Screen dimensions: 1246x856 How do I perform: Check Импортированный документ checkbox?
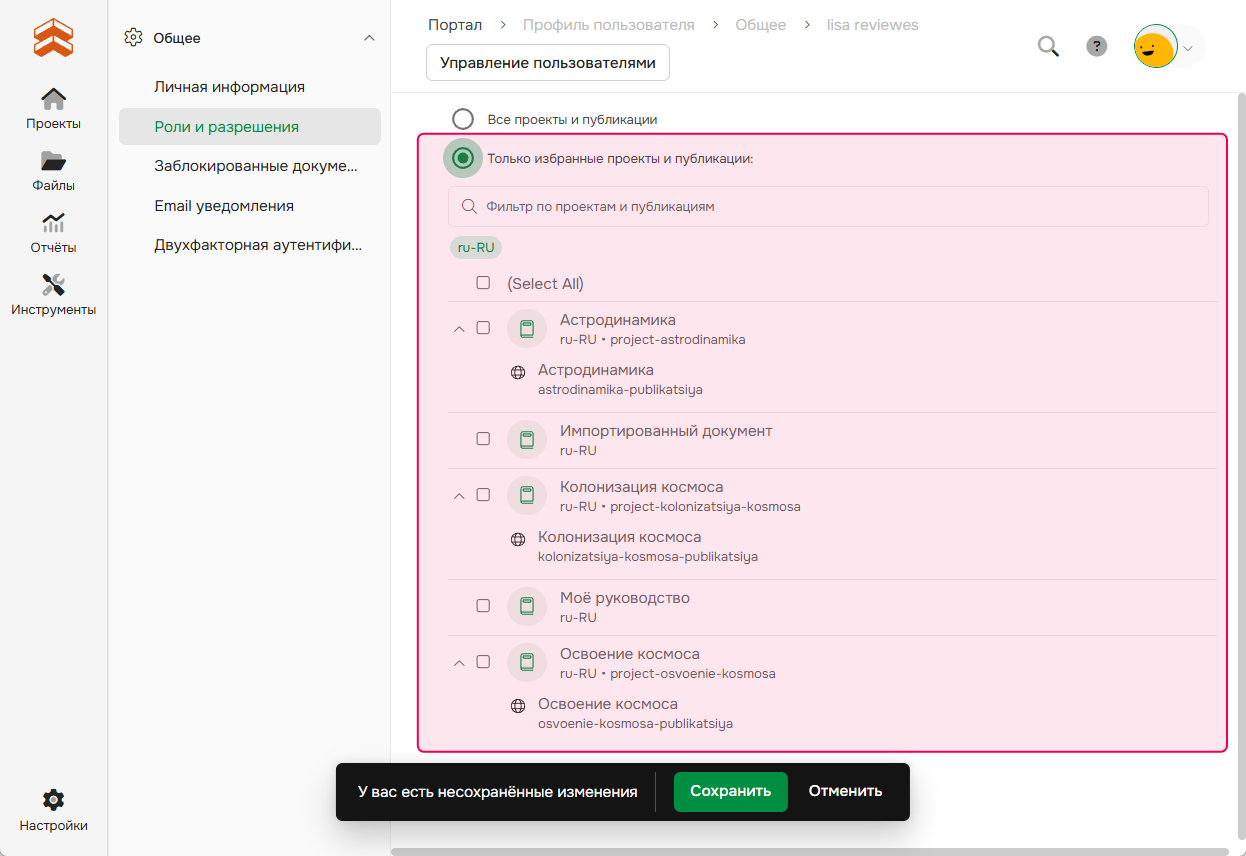[483, 439]
